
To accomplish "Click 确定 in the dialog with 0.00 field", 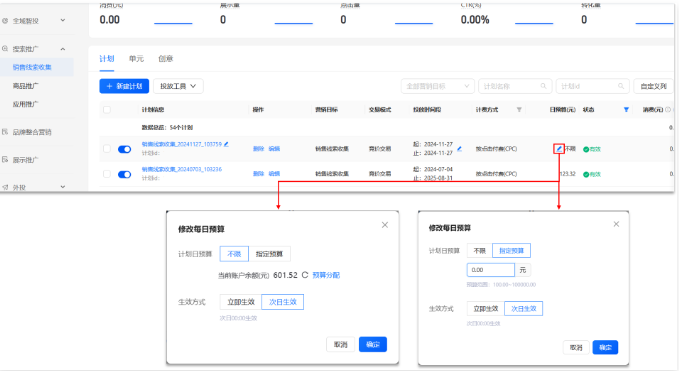I will coord(605,347).
